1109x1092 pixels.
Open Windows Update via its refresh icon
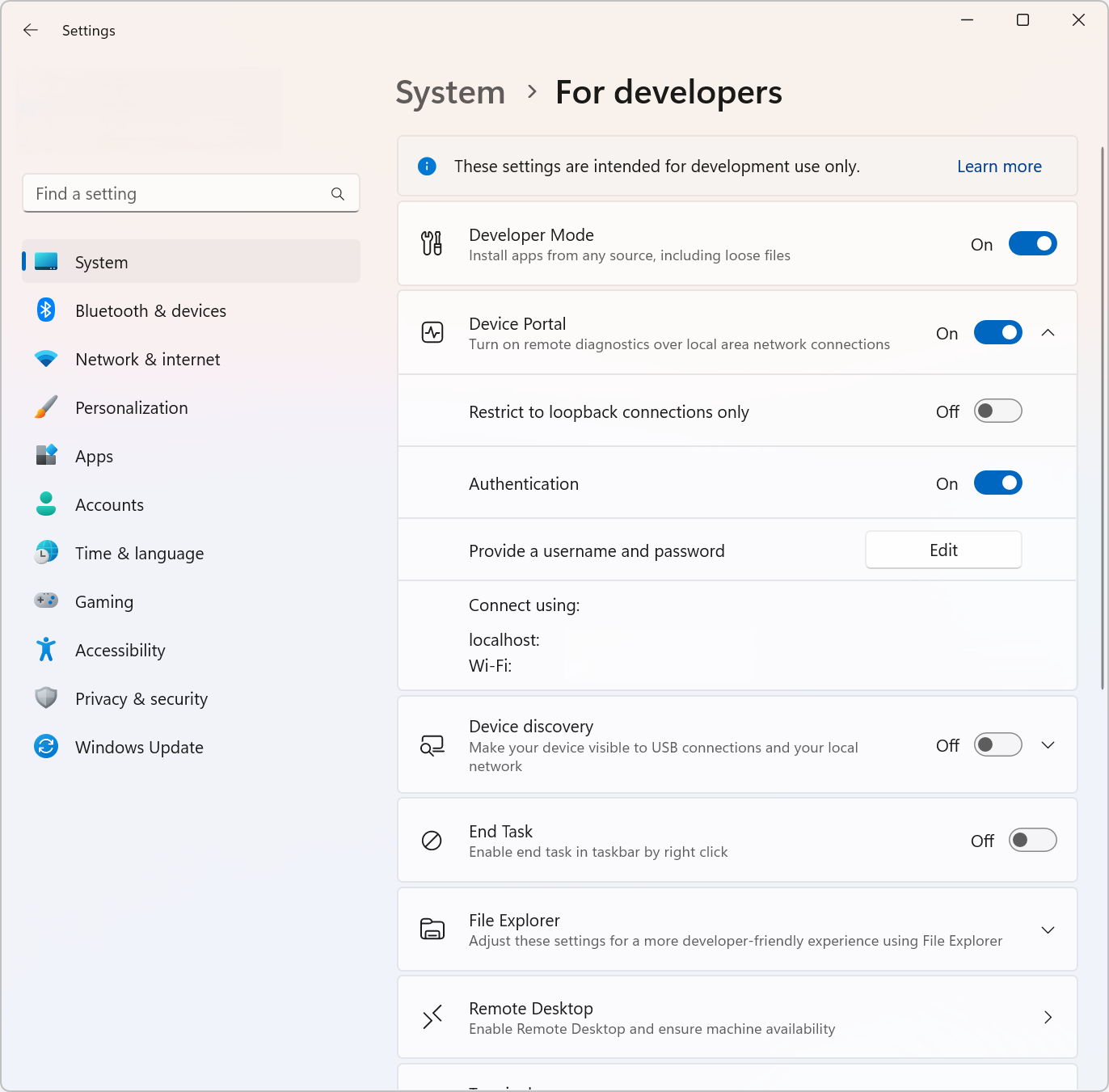coord(46,746)
